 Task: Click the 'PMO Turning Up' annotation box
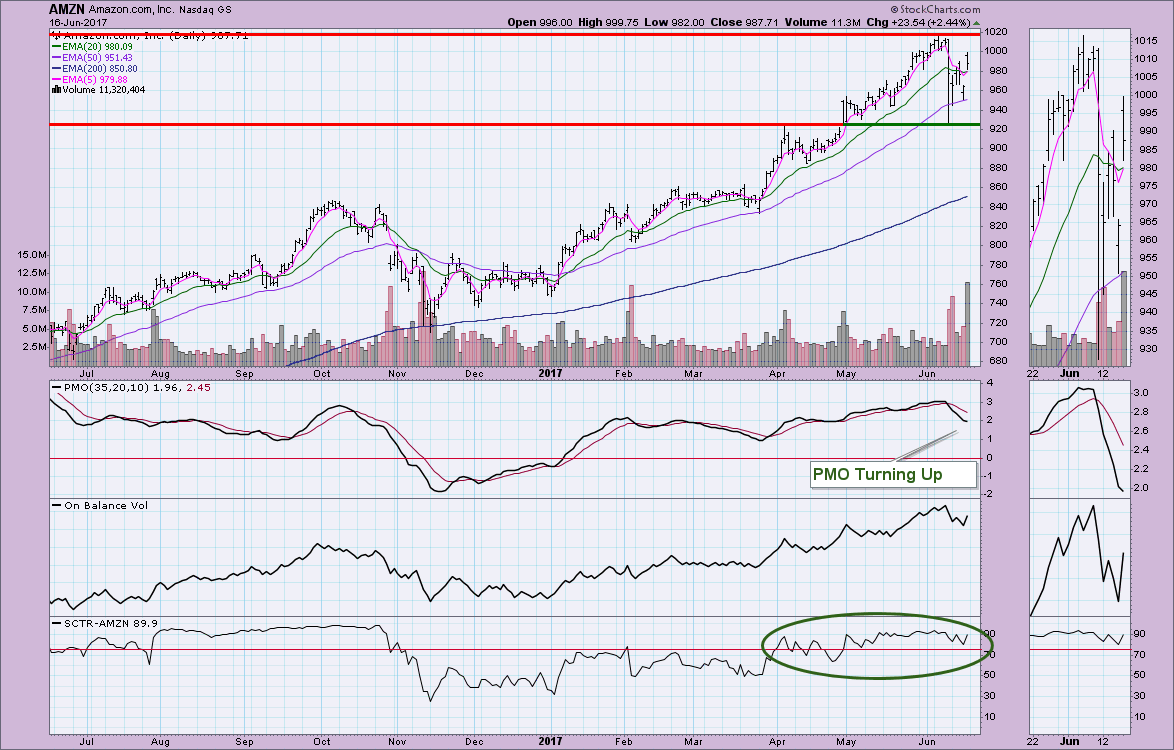[x=894, y=475]
